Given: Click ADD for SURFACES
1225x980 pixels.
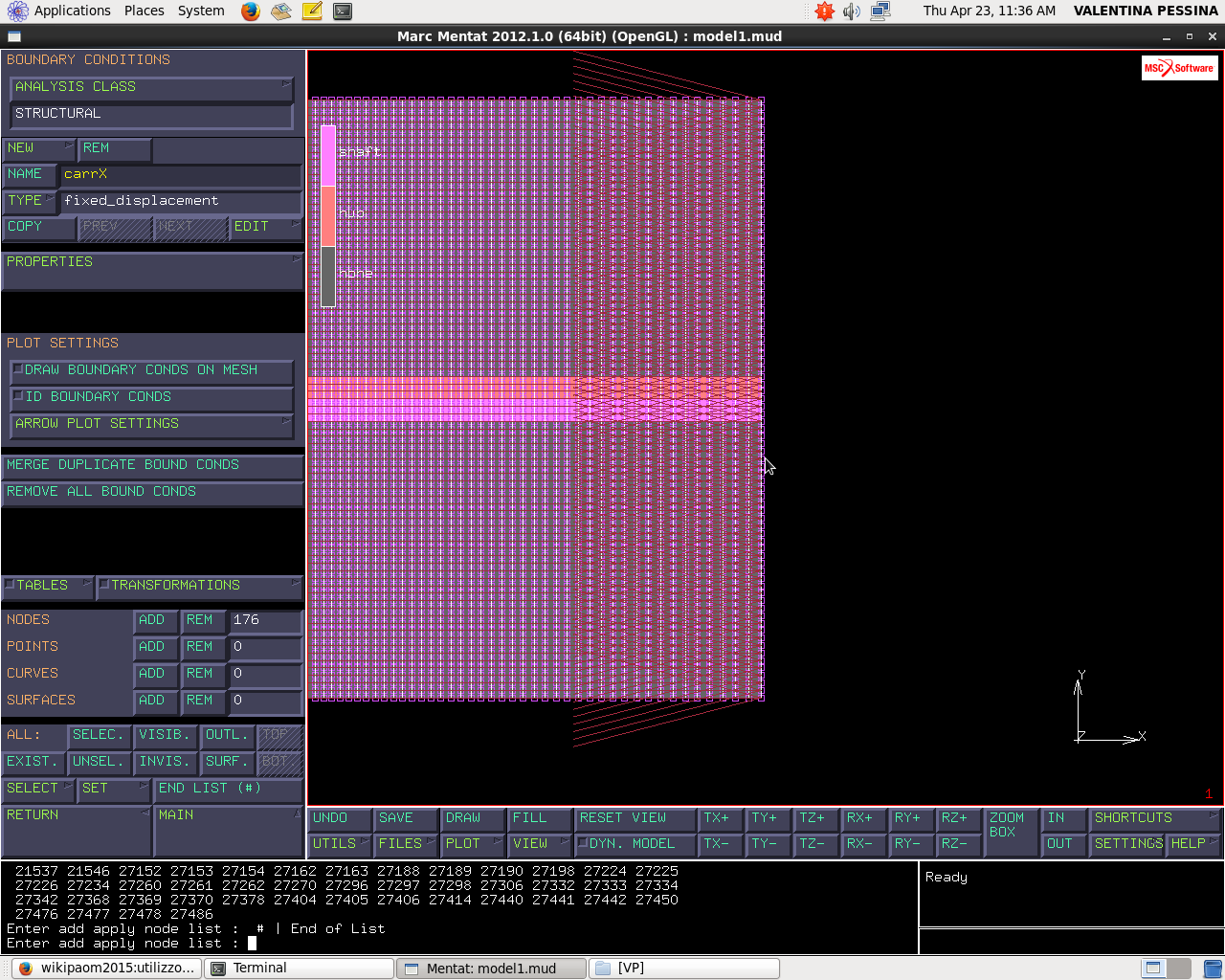Looking at the screenshot, I should coord(156,701).
